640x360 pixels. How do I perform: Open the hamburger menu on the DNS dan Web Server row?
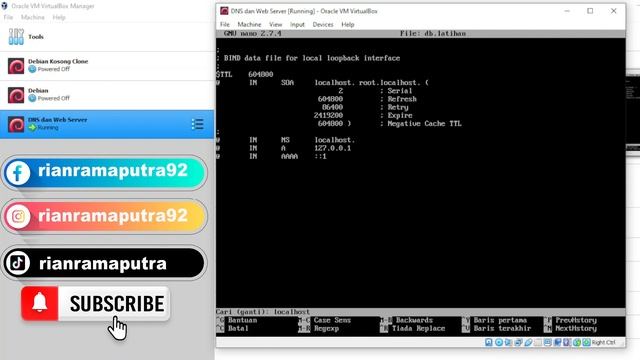198,124
